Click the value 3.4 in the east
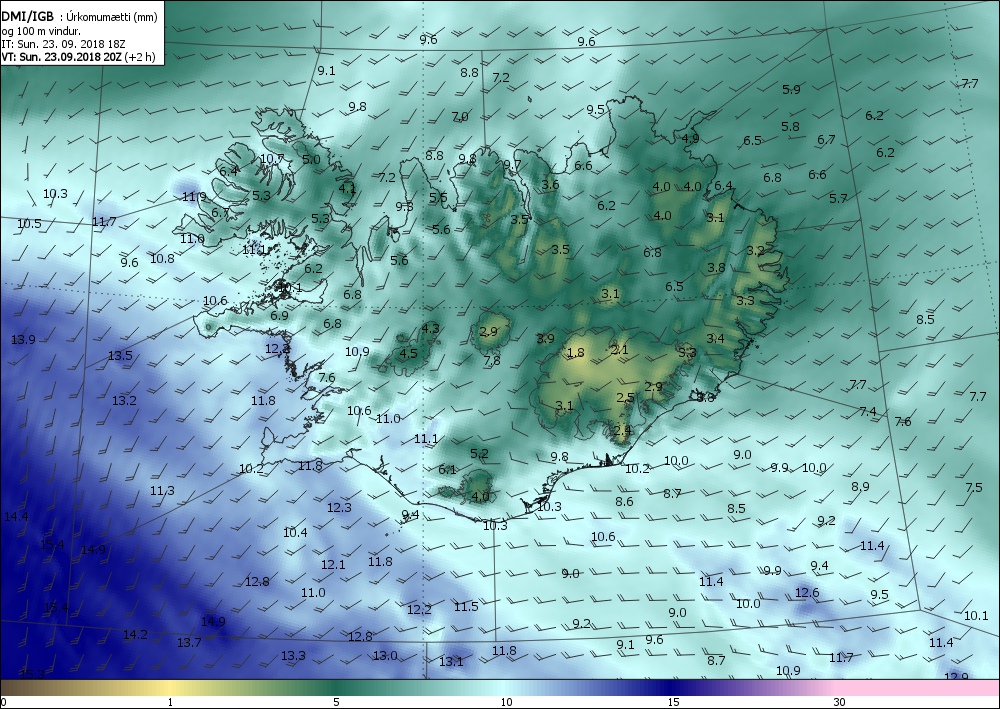Screen dimensions: 1000x709 [x=716, y=338]
